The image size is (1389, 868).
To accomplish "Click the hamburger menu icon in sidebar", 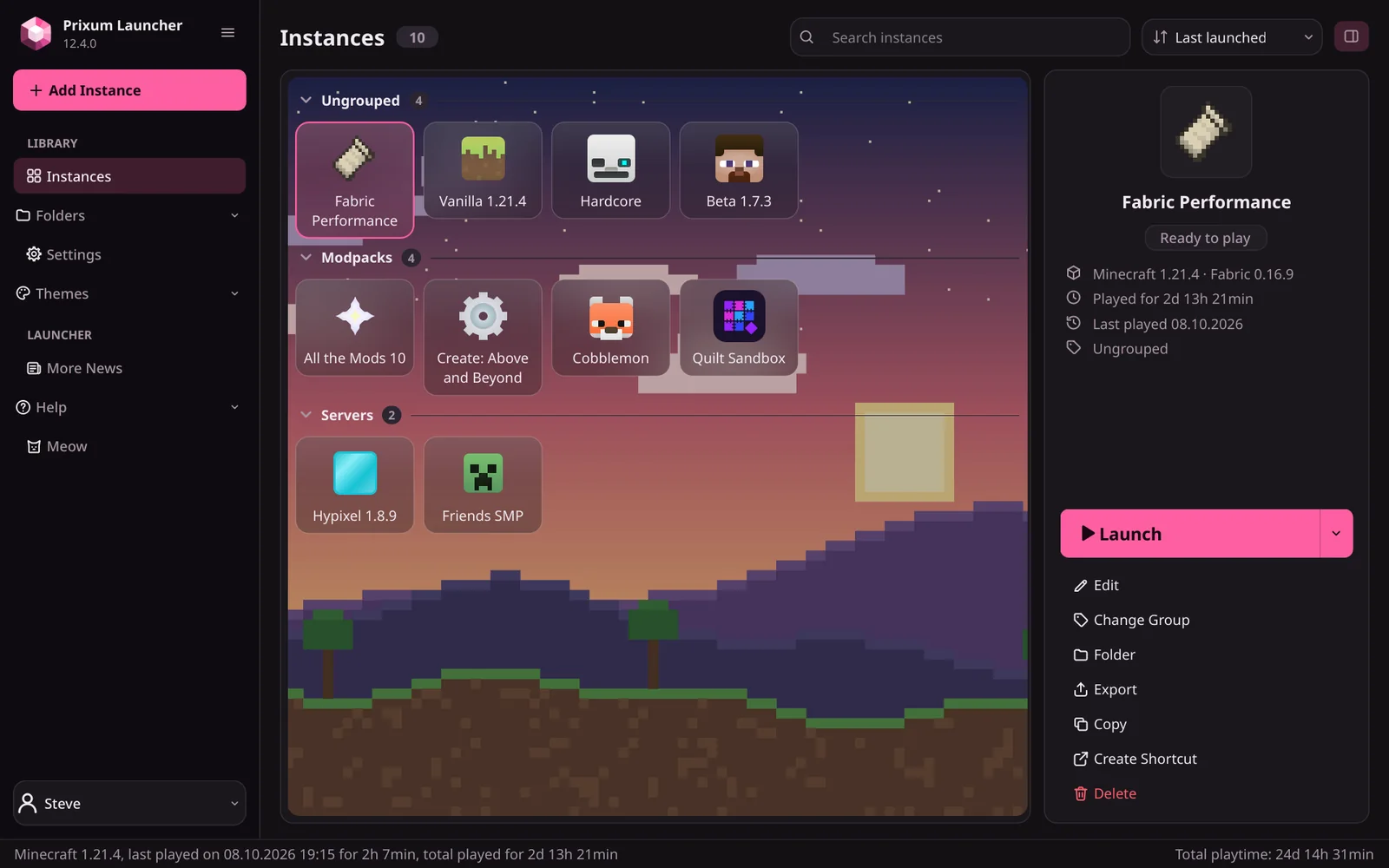I will click(228, 33).
